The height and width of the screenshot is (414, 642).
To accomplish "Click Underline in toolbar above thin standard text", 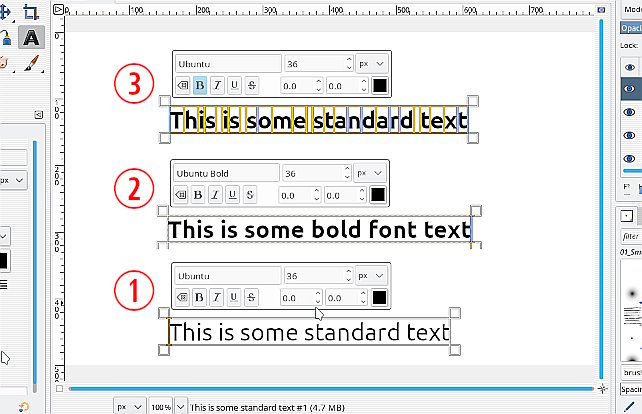I will point(234,297).
